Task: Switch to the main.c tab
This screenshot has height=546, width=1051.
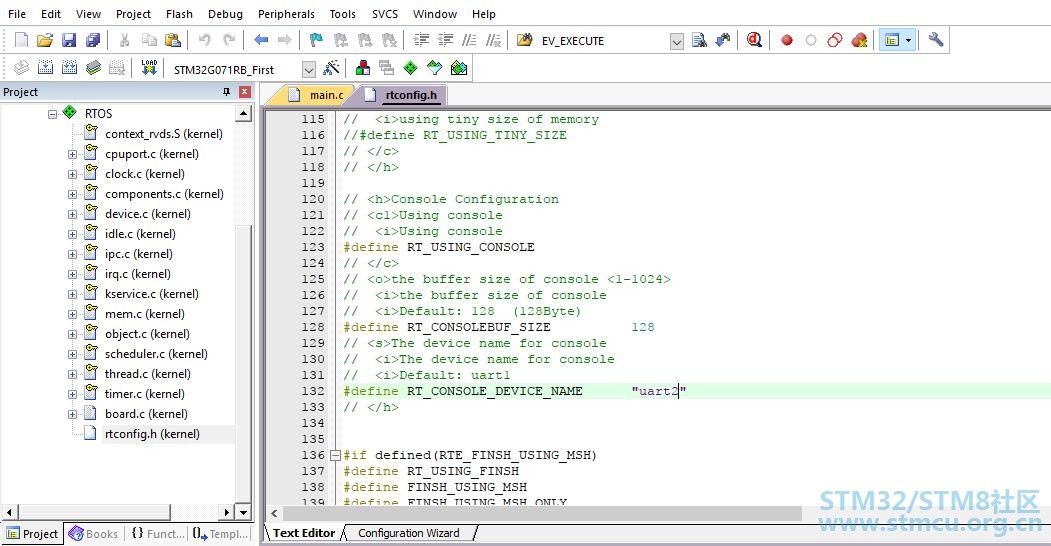Action: pos(316,95)
